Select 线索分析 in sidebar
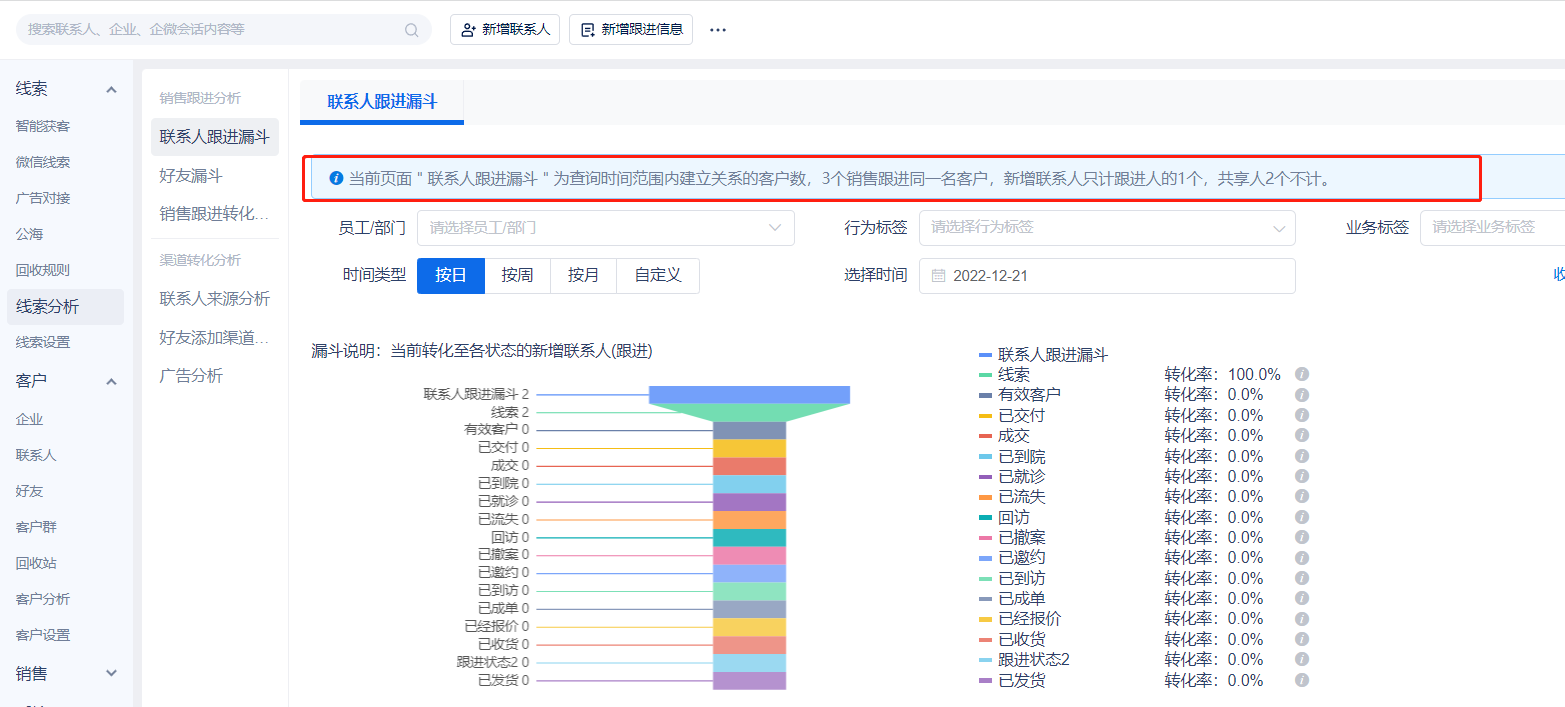1565x707 pixels. point(65,307)
